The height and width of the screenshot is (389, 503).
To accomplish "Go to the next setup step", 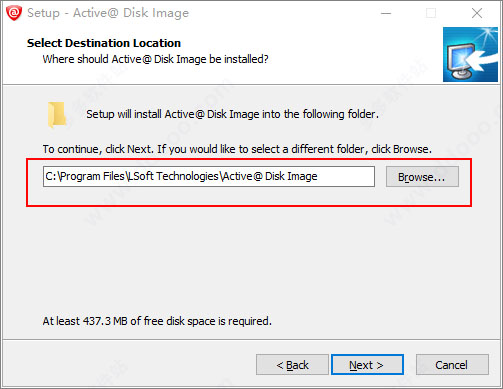I will click(x=367, y=365).
